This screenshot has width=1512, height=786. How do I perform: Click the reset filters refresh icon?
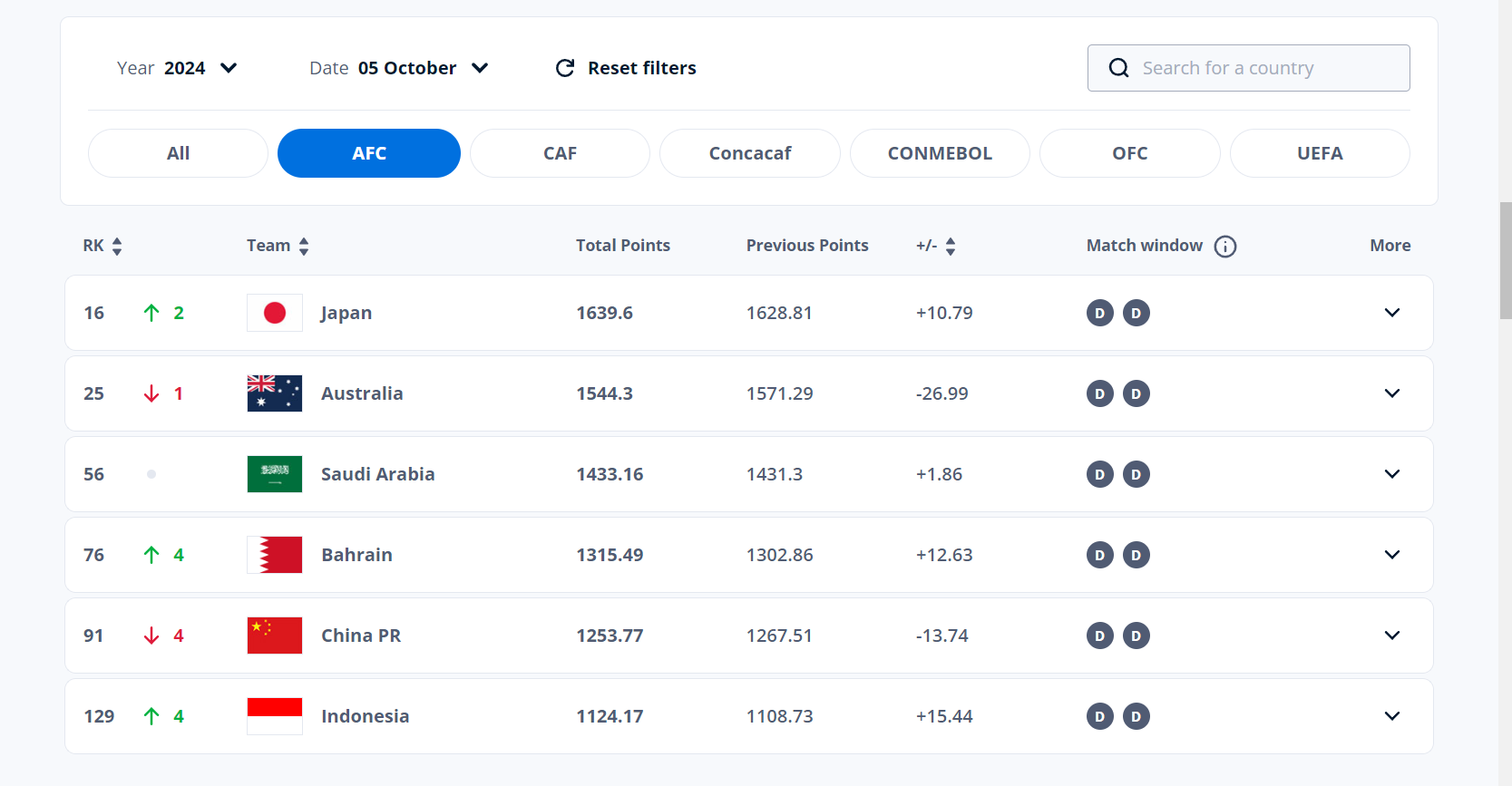pyautogui.click(x=565, y=68)
